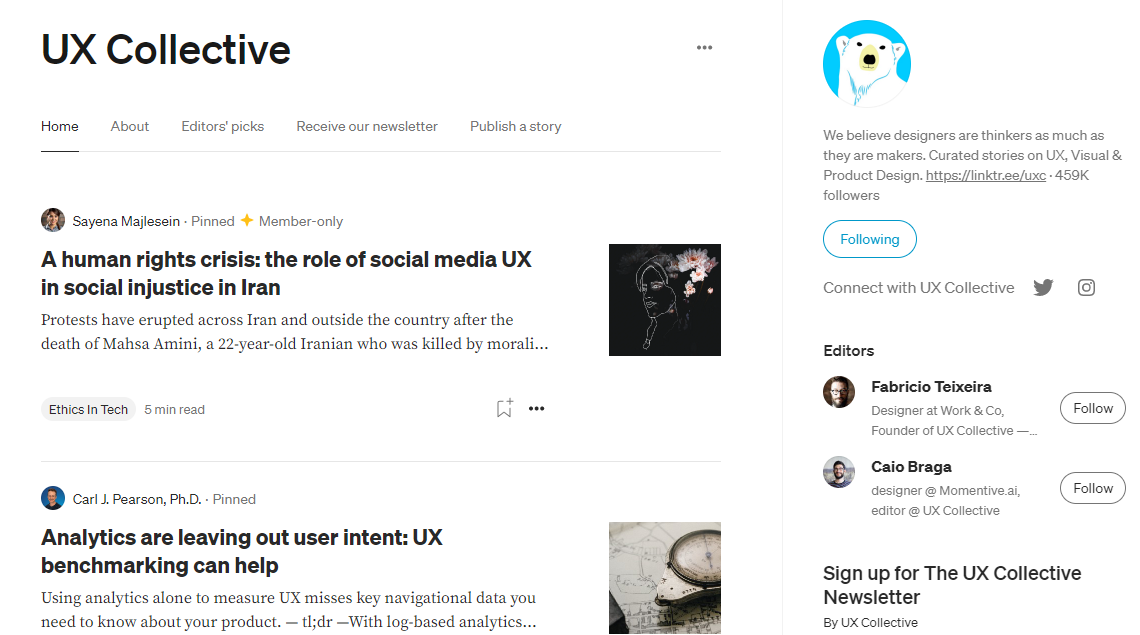Screen dimensions: 1140x635
Task: Open the Editors' picks tab
Action: click(222, 126)
